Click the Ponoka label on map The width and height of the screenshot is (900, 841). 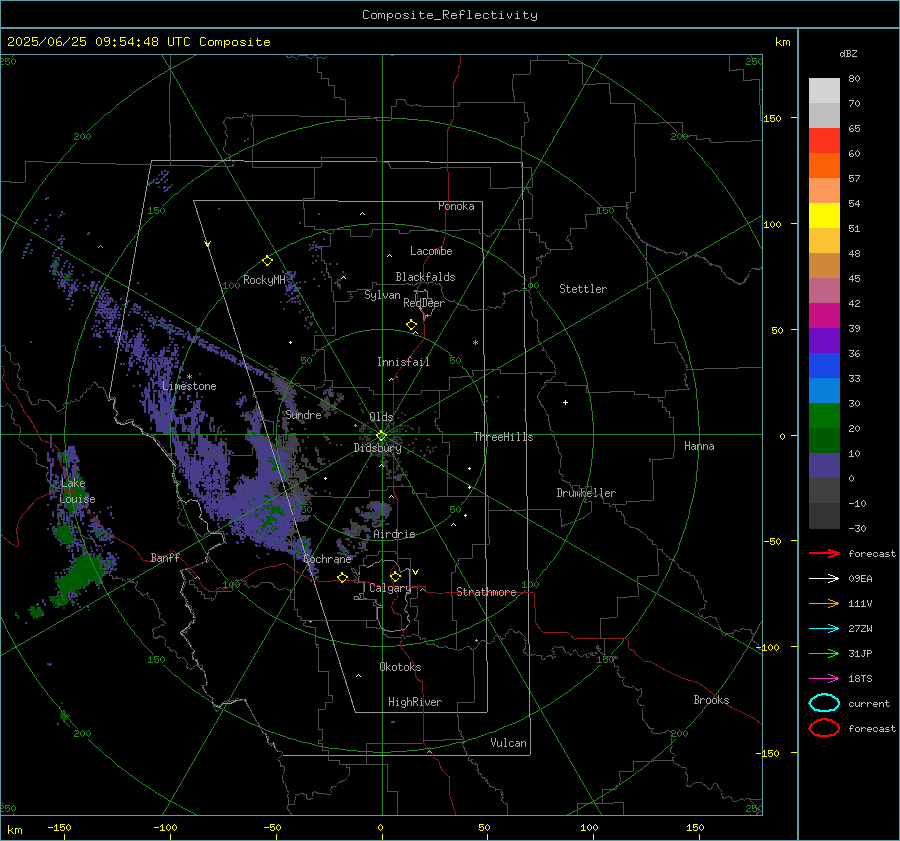coord(456,206)
